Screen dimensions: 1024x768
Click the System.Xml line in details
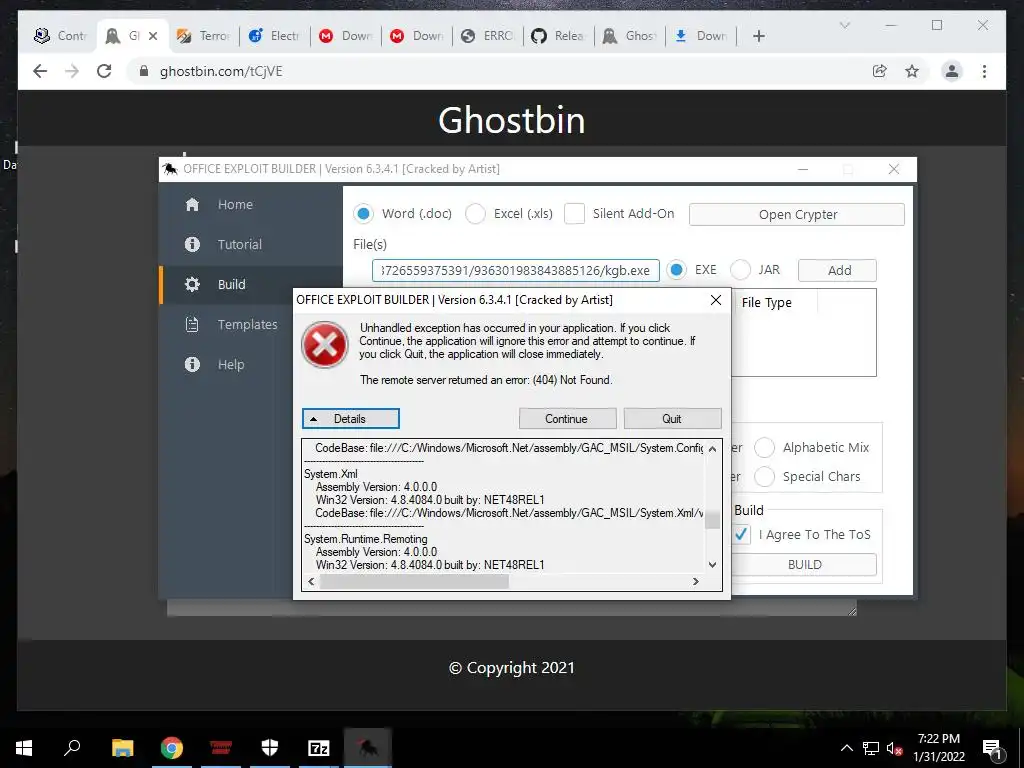pos(330,474)
